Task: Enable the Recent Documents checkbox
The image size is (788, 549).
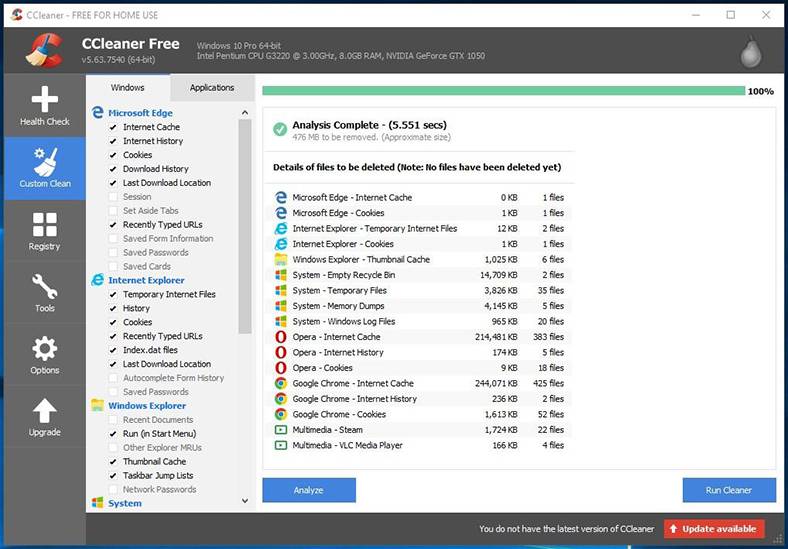Action: click(113, 420)
